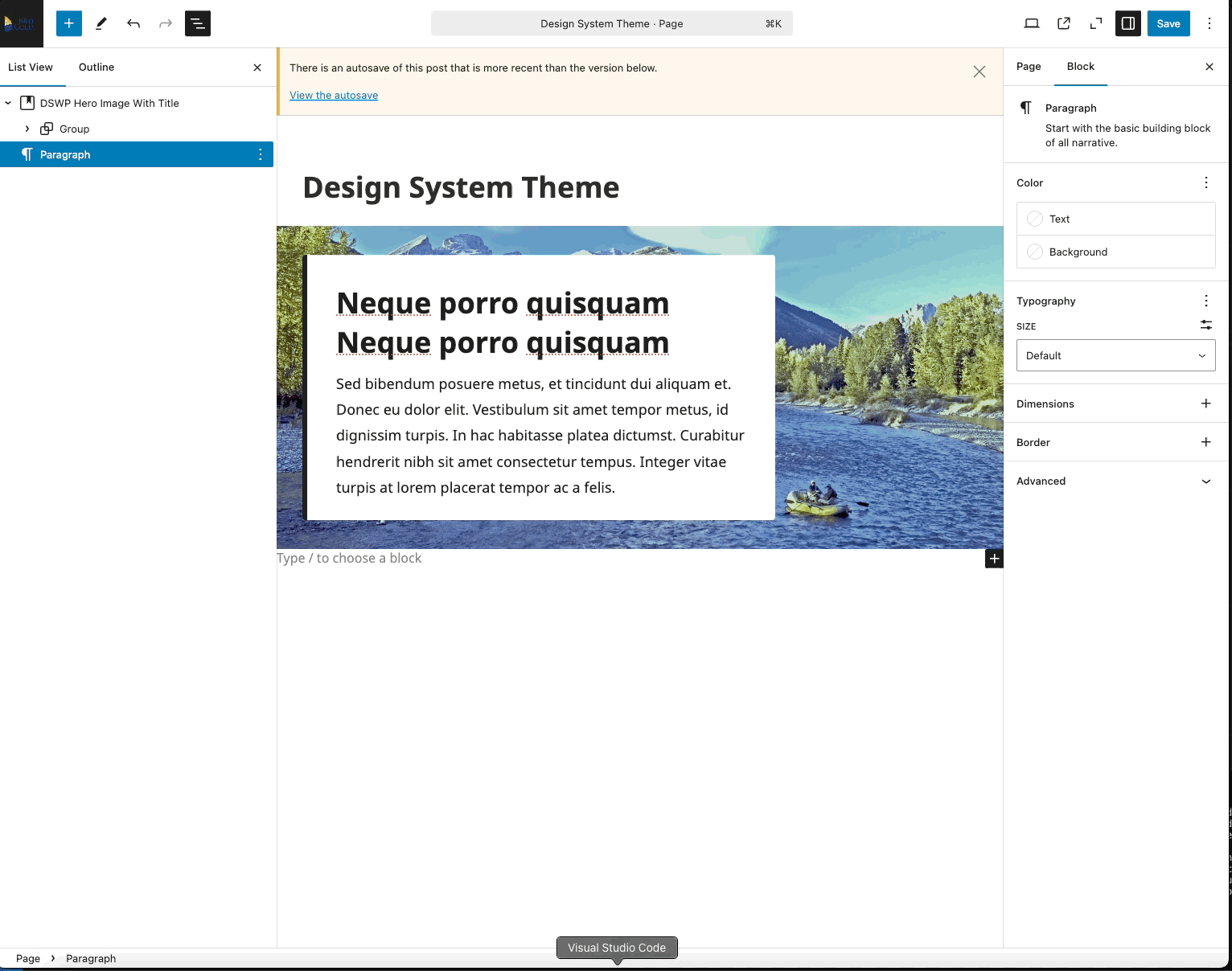The height and width of the screenshot is (971, 1232).
Task: Close the List View panel
Action: 257,68
